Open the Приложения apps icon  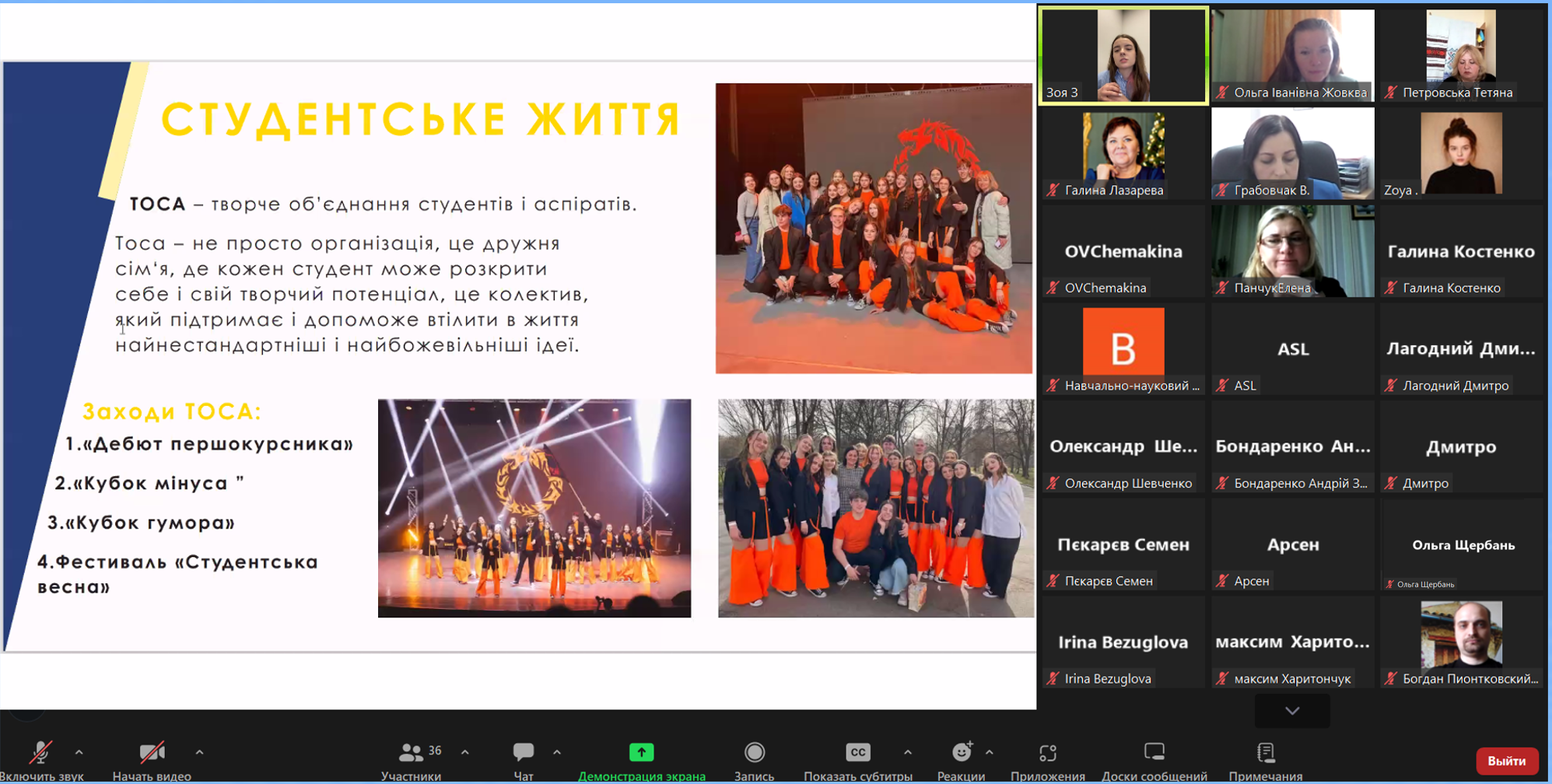point(1047,753)
